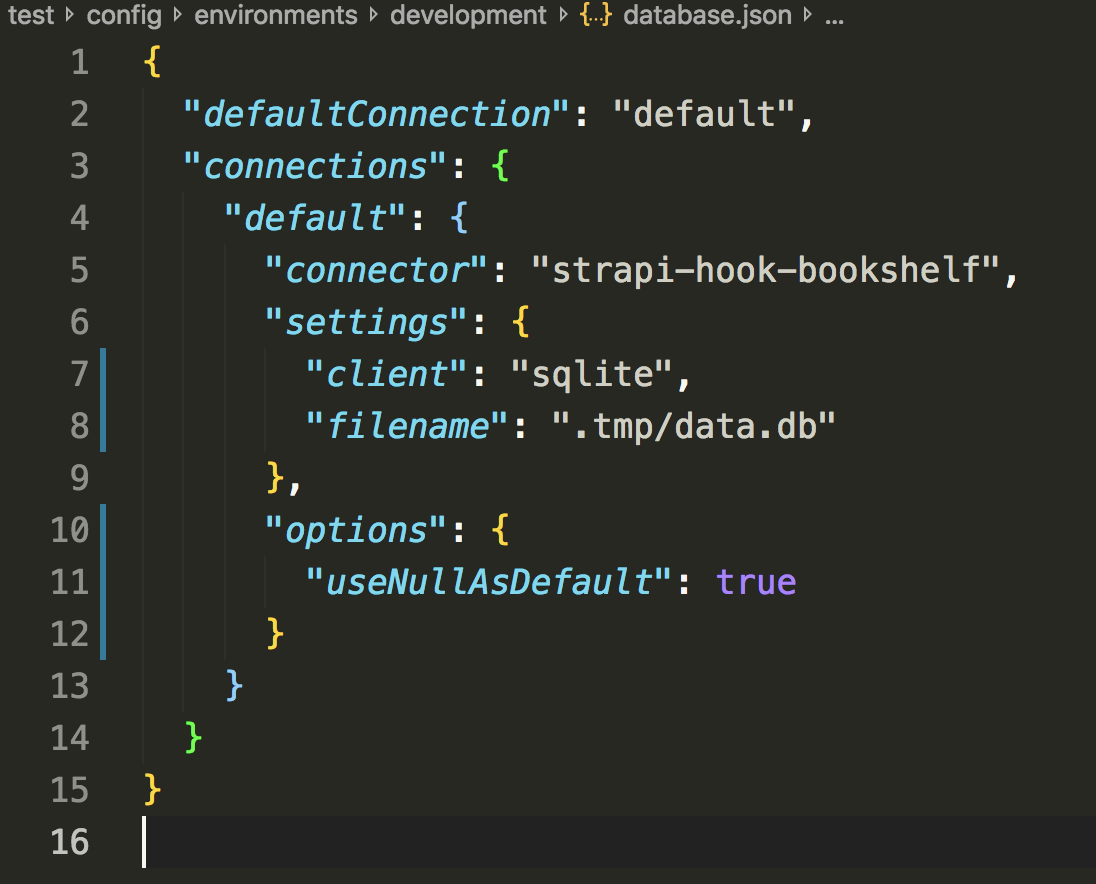Click the "default" key on line 4
This screenshot has height=884, width=1096.
coord(315,218)
